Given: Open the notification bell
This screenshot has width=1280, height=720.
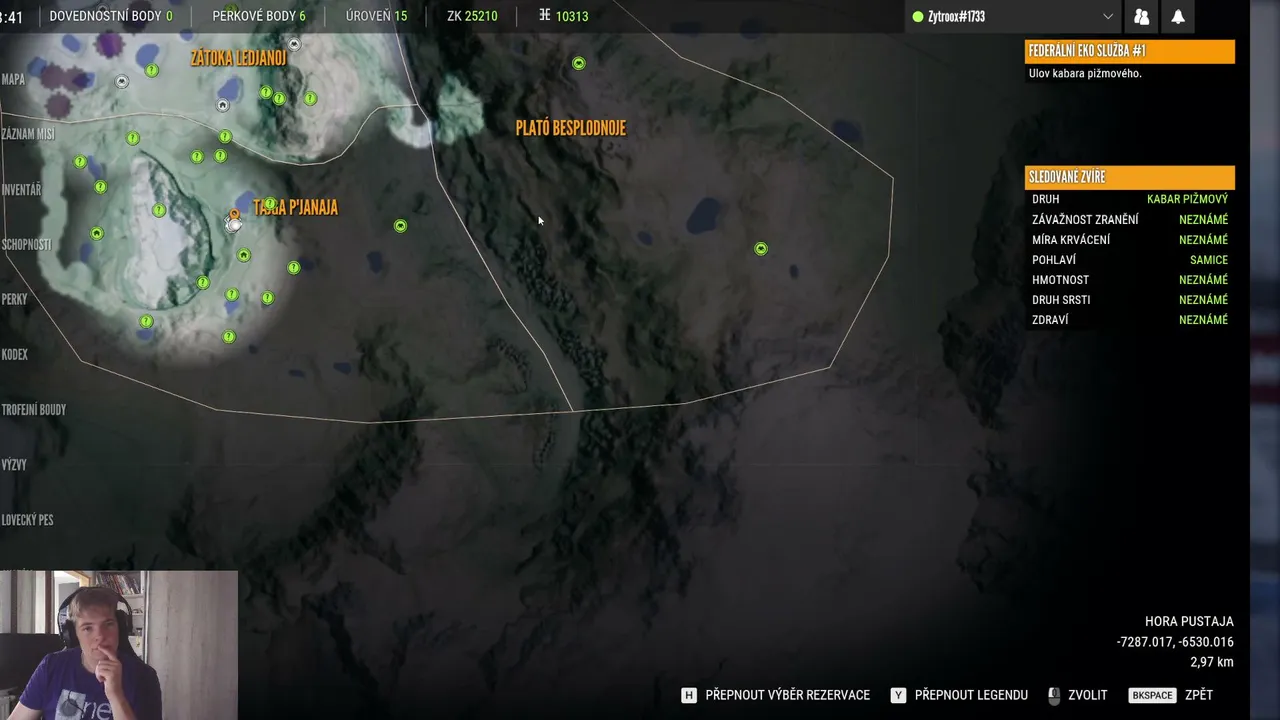Looking at the screenshot, I should [x=1178, y=17].
